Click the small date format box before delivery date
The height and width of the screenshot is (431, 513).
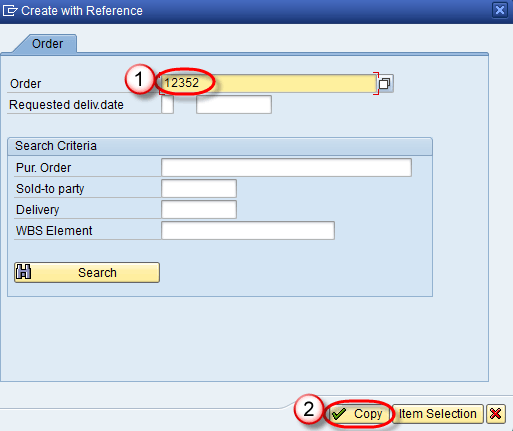[167, 105]
